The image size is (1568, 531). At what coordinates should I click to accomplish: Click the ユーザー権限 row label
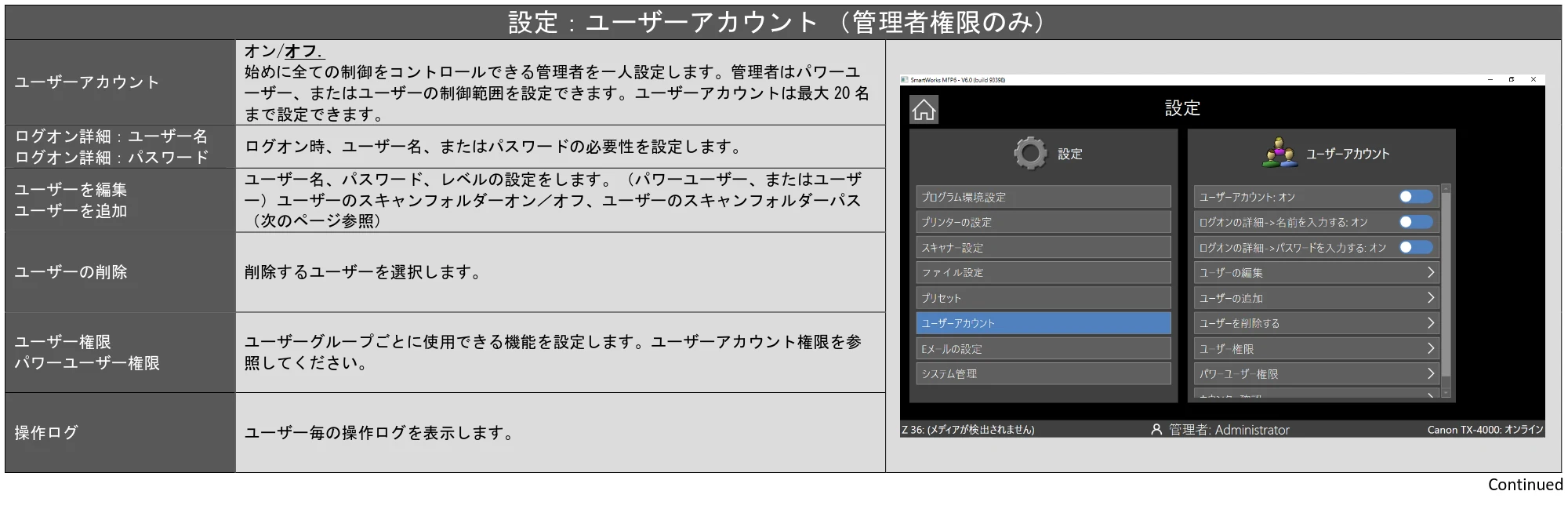1226,348
